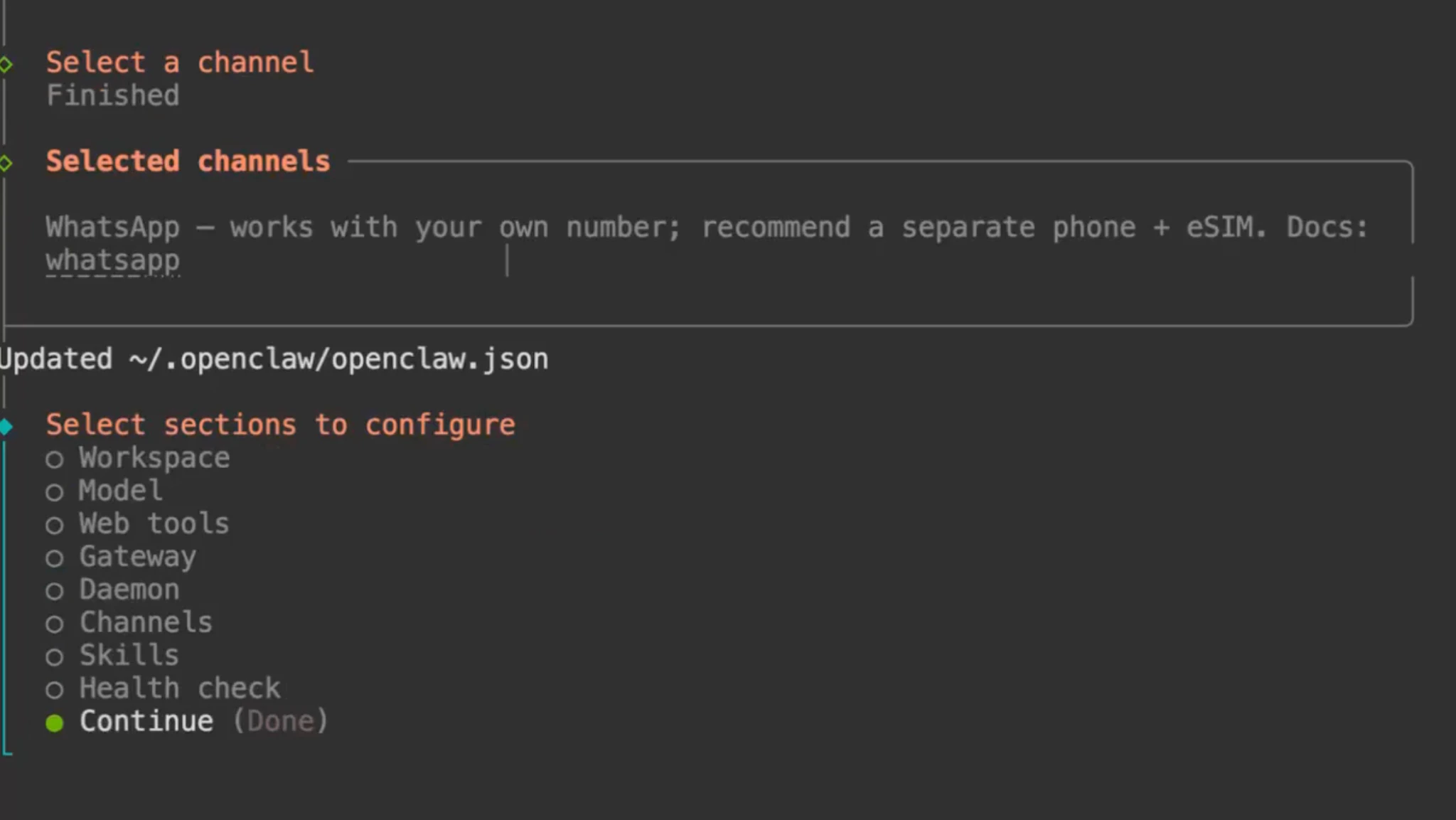
Task: Select the Workspace radio option
Action: pyautogui.click(x=55, y=459)
